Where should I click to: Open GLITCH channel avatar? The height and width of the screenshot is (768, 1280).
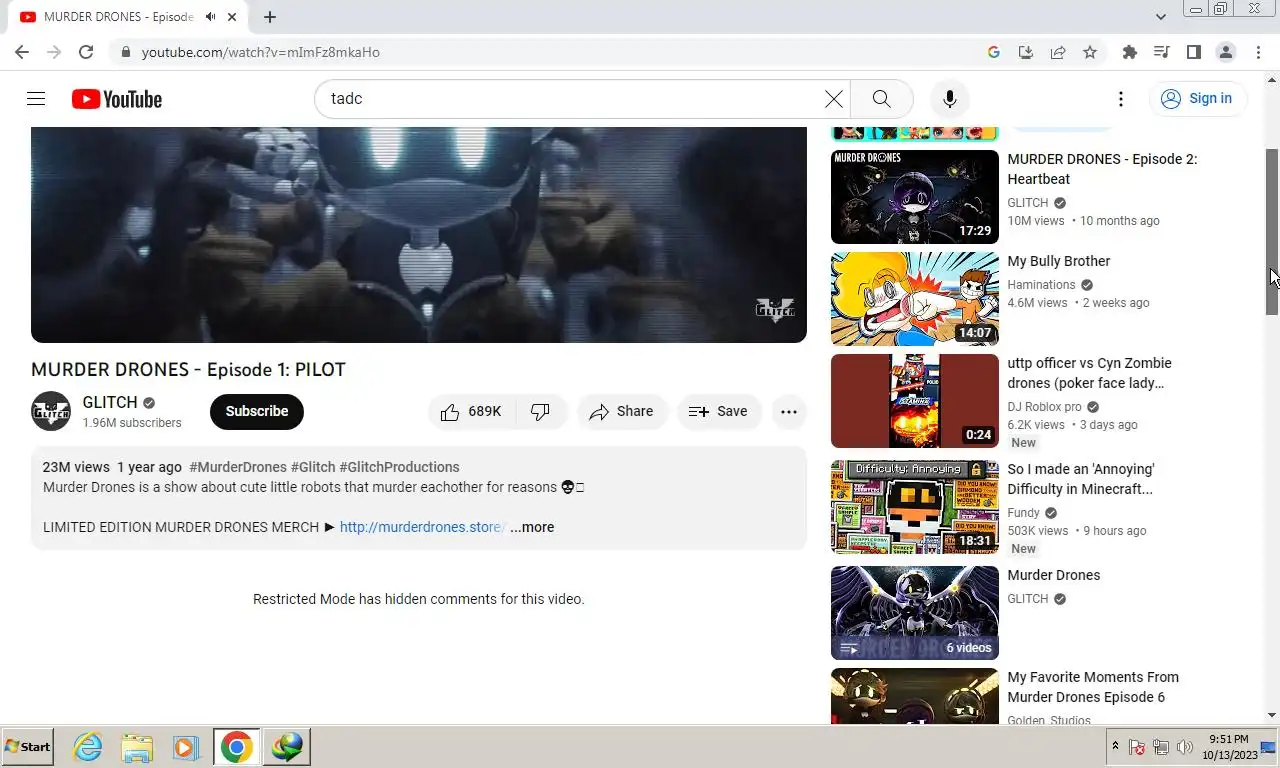click(x=51, y=411)
